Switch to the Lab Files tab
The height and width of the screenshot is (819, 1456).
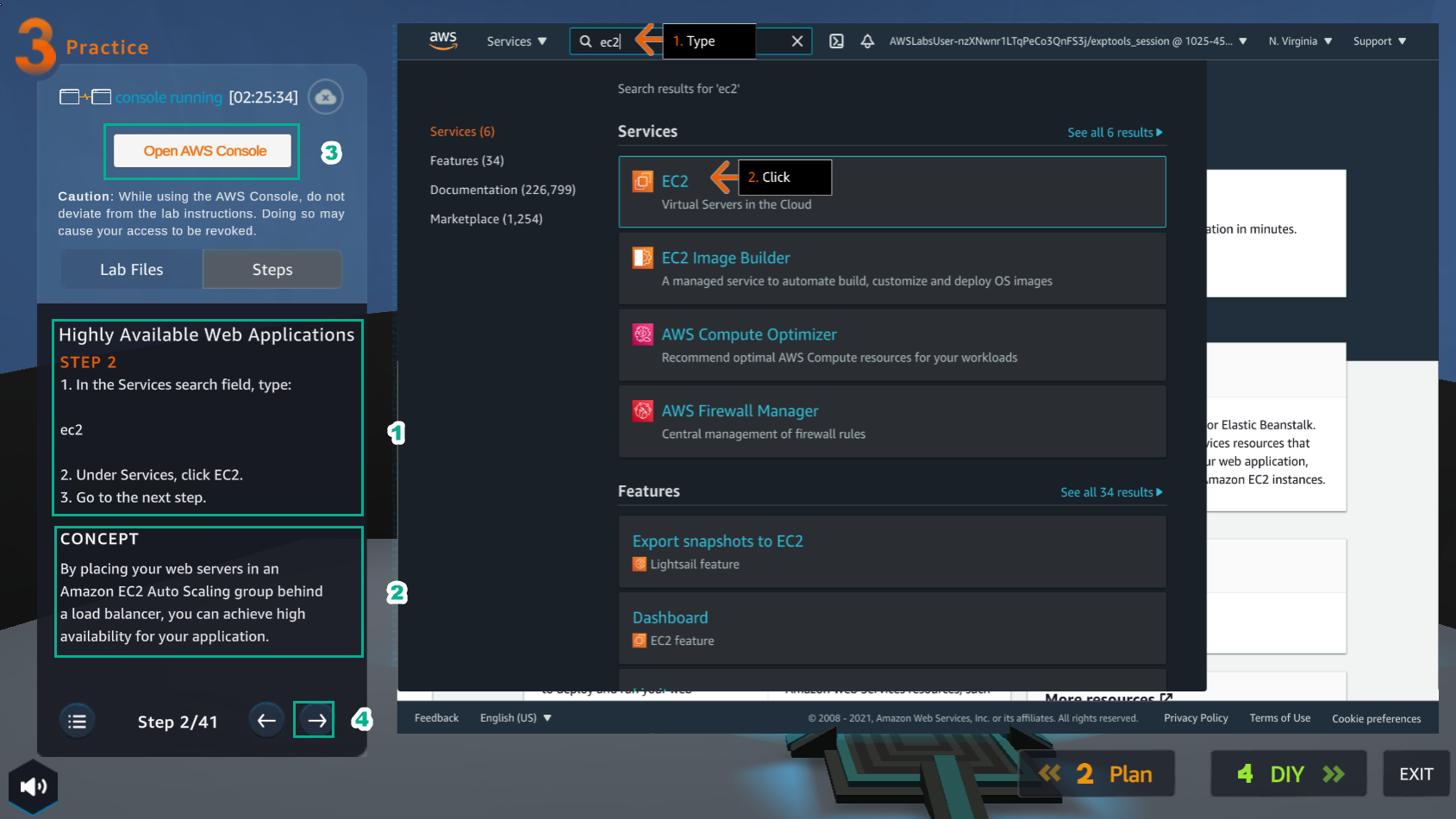(131, 270)
